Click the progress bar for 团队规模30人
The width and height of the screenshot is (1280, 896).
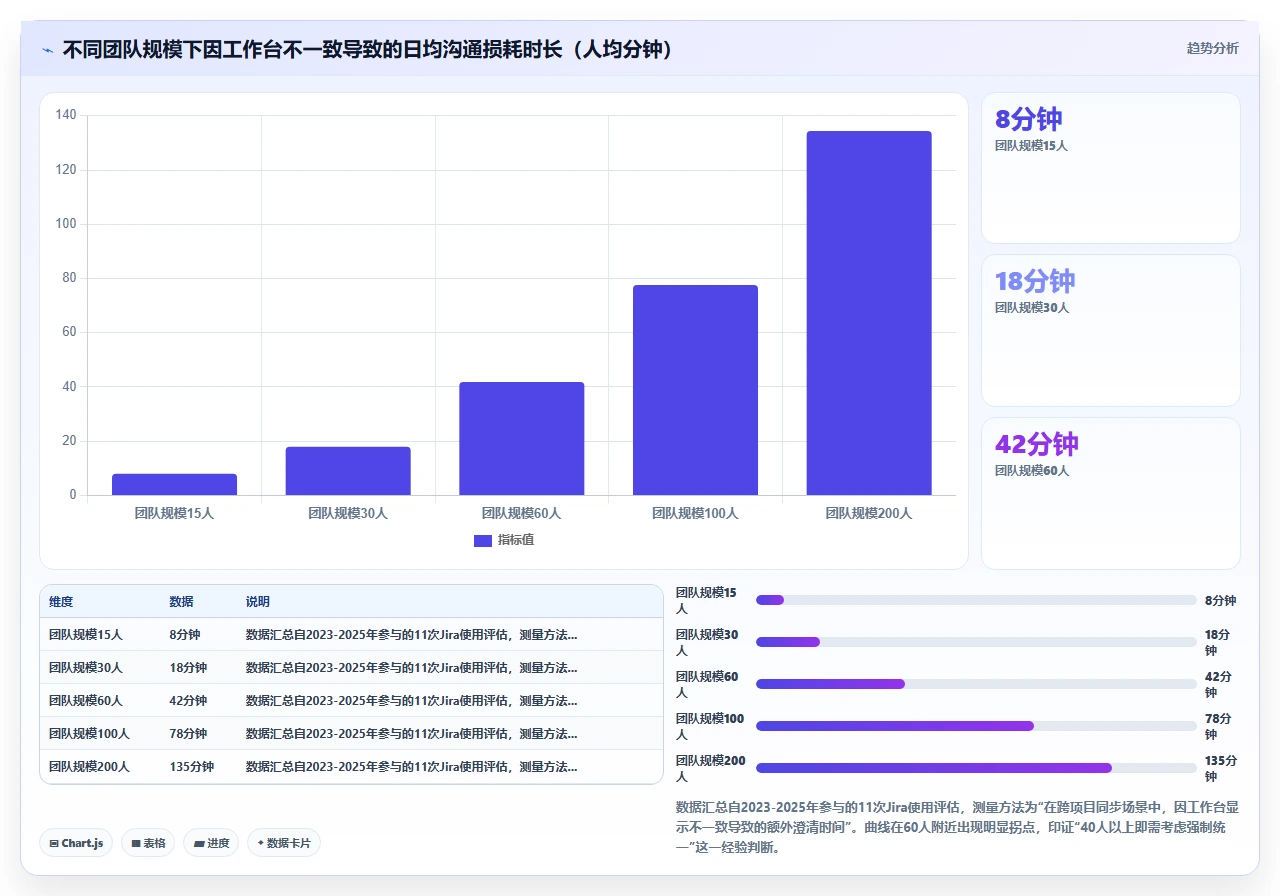[x=976, y=642]
